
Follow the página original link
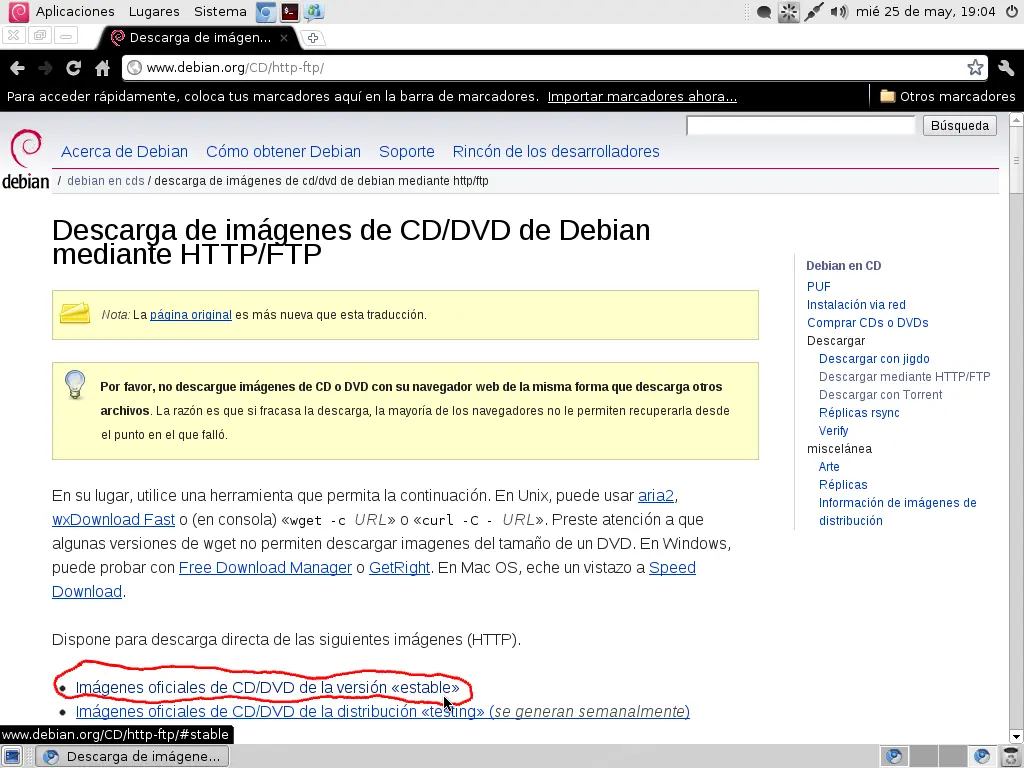point(190,314)
